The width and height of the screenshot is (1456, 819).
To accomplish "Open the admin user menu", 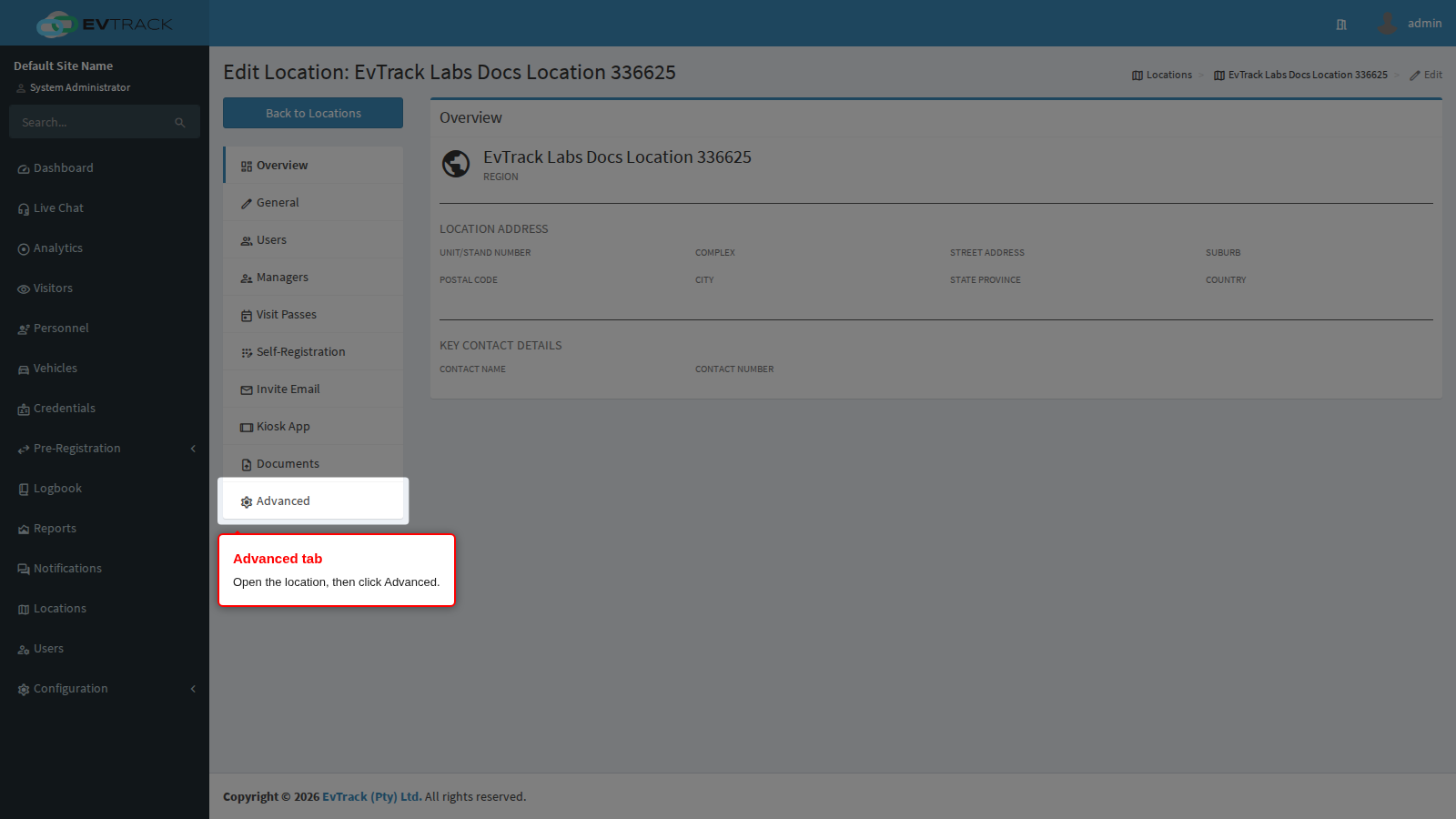I will point(1410,23).
